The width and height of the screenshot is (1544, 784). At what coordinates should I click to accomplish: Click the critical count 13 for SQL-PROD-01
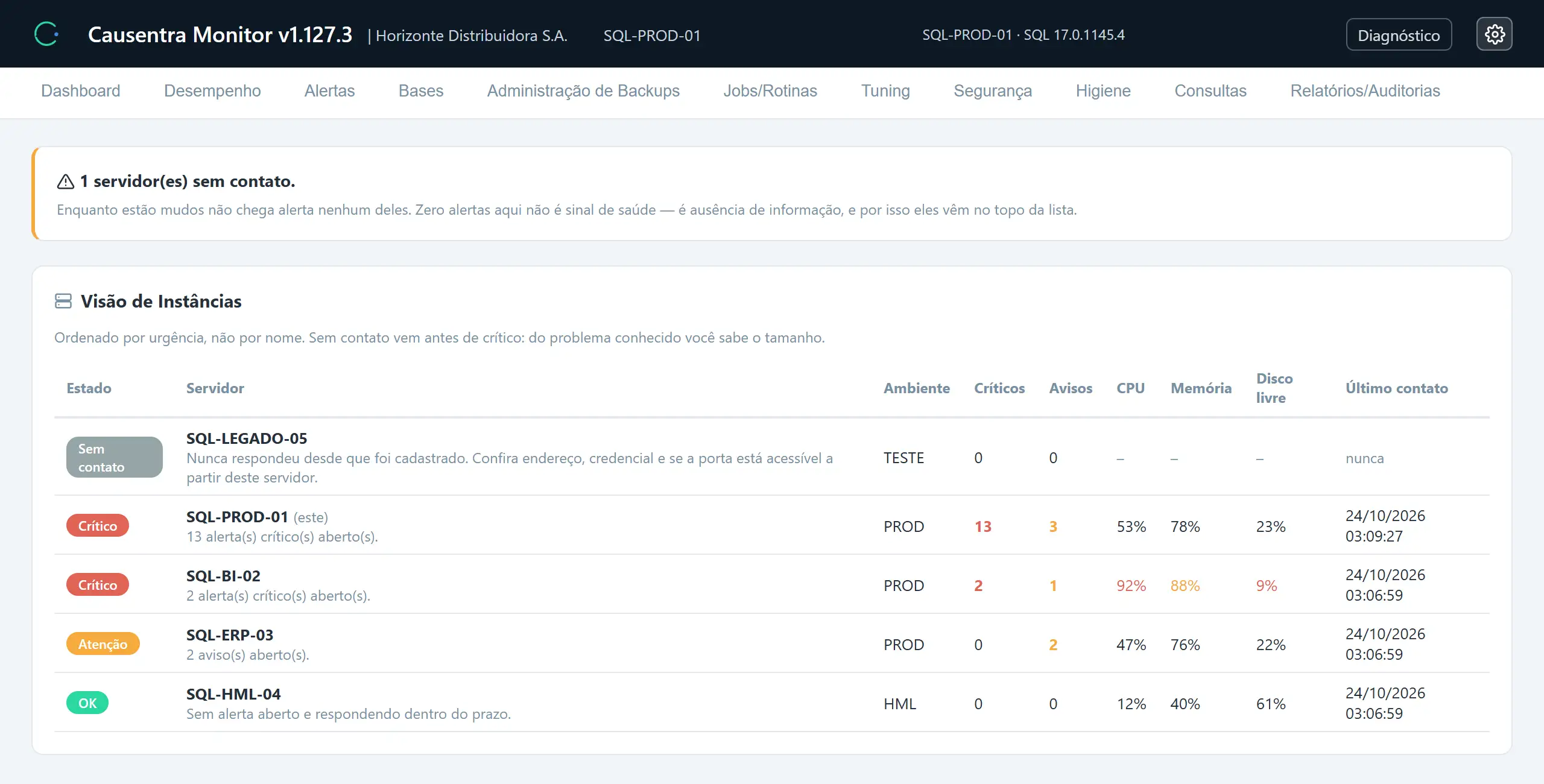(983, 526)
